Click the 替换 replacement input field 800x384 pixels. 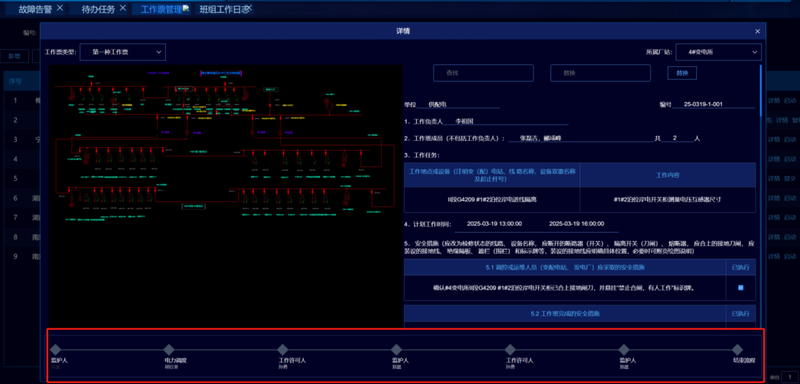coord(600,73)
